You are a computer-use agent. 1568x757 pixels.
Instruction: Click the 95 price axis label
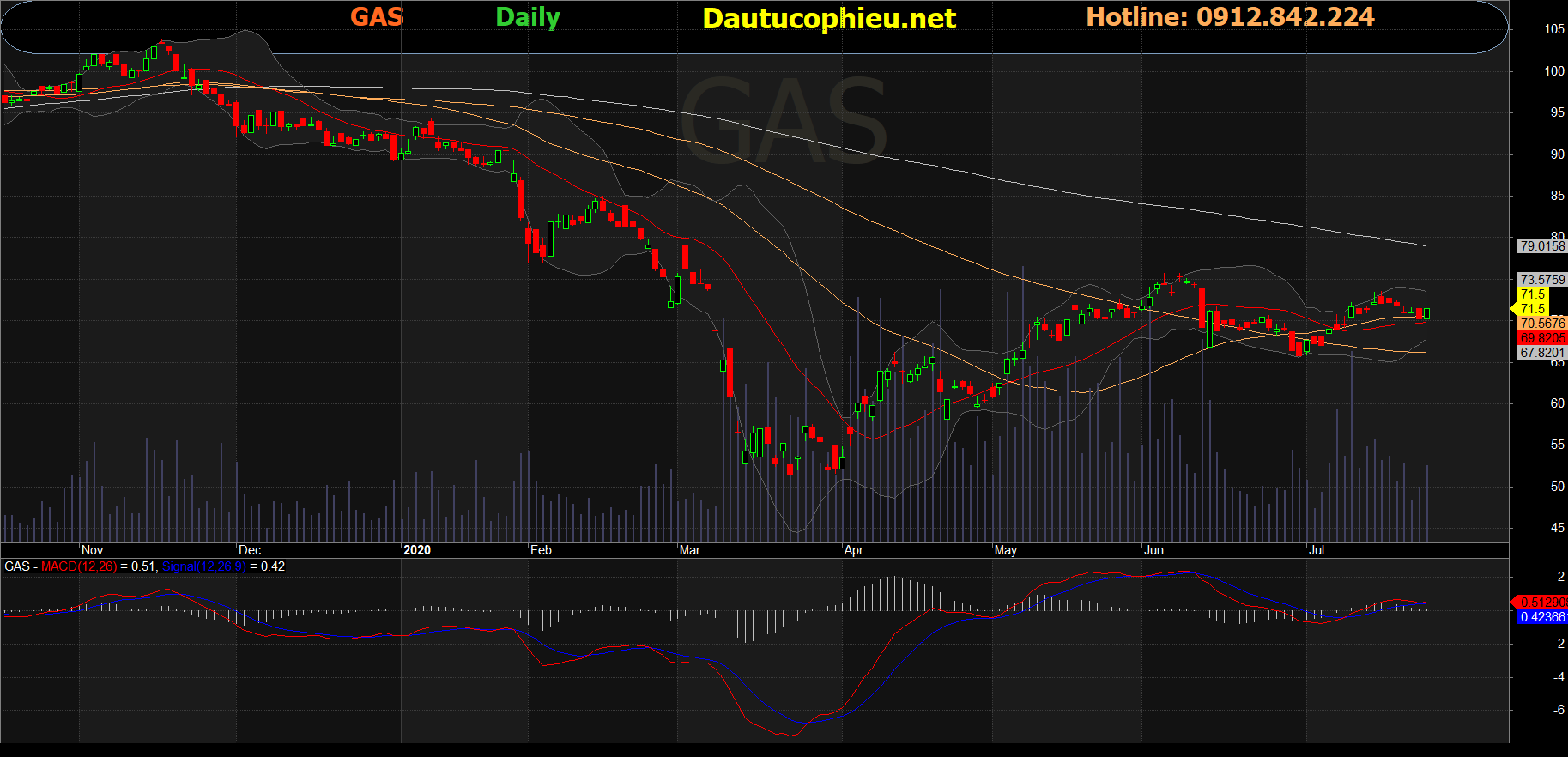click(1557, 112)
